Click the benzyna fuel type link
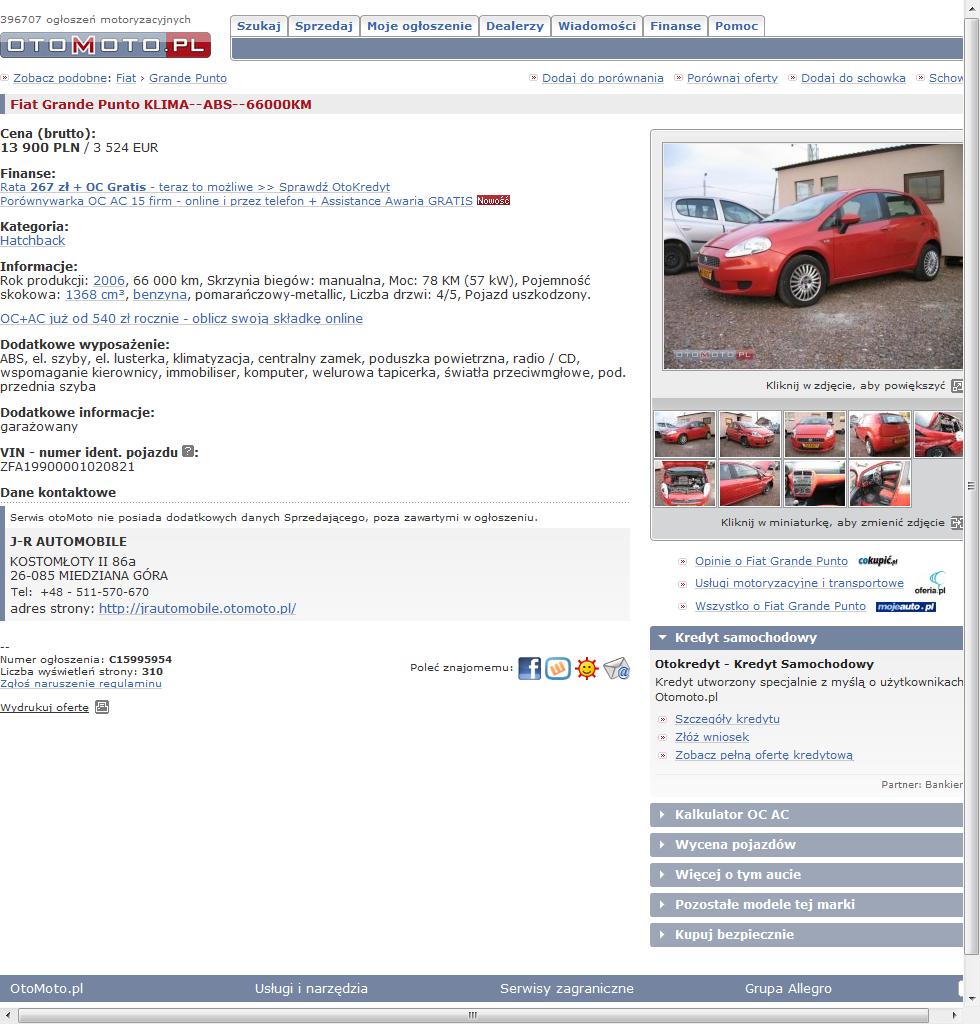 160,295
